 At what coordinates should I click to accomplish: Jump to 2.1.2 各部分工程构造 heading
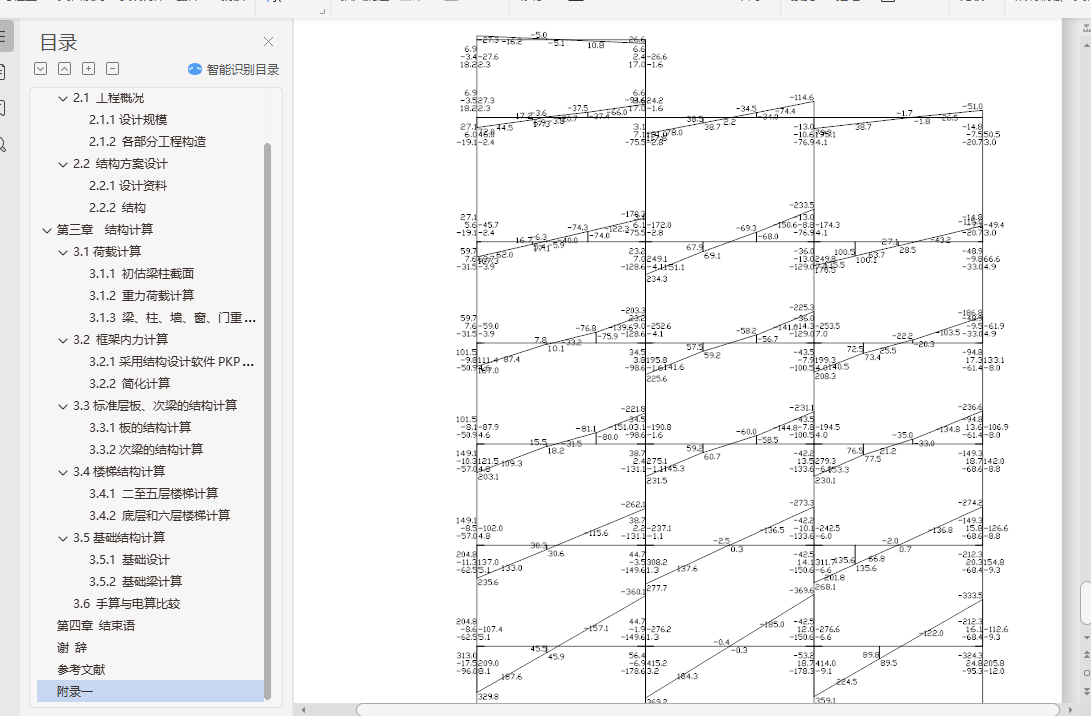coord(148,141)
